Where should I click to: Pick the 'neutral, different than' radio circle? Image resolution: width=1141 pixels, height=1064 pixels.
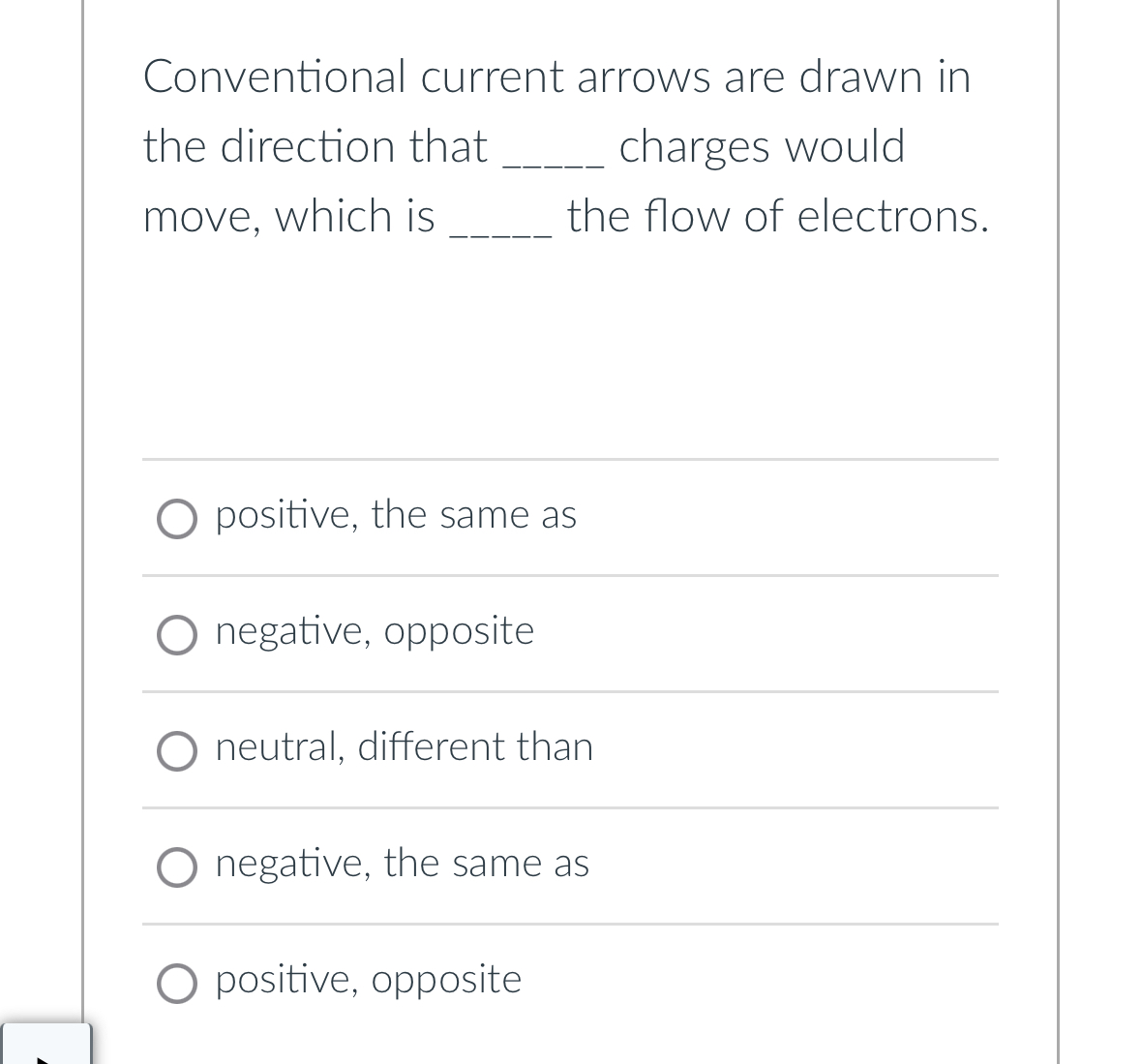tap(177, 752)
